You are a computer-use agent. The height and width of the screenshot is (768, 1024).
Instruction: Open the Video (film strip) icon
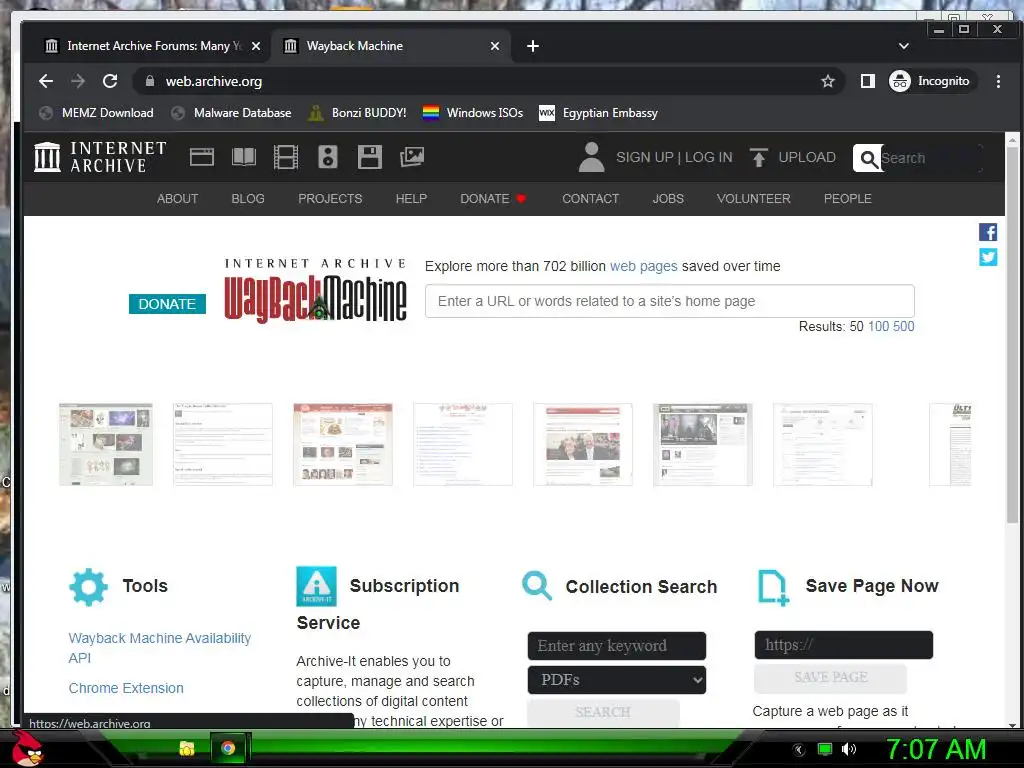pos(285,157)
